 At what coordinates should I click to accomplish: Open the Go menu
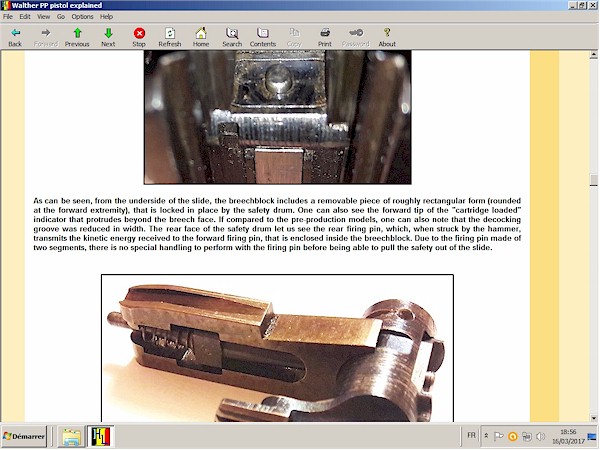(x=61, y=16)
